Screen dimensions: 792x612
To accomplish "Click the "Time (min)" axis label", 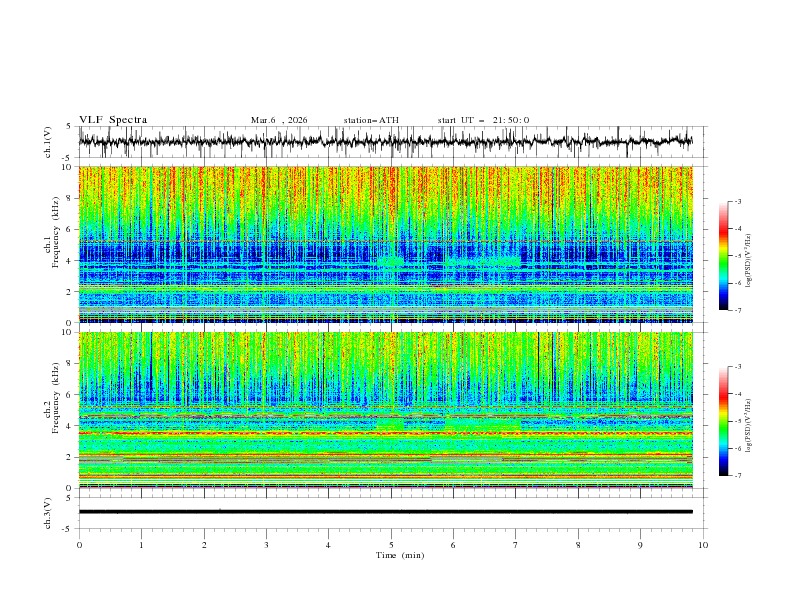I will 400,555.
